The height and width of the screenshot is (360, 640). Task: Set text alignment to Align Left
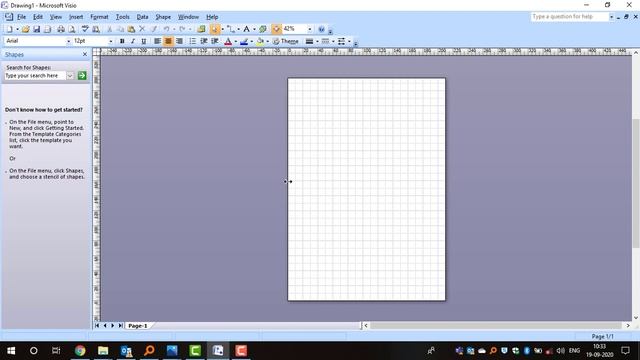157,41
